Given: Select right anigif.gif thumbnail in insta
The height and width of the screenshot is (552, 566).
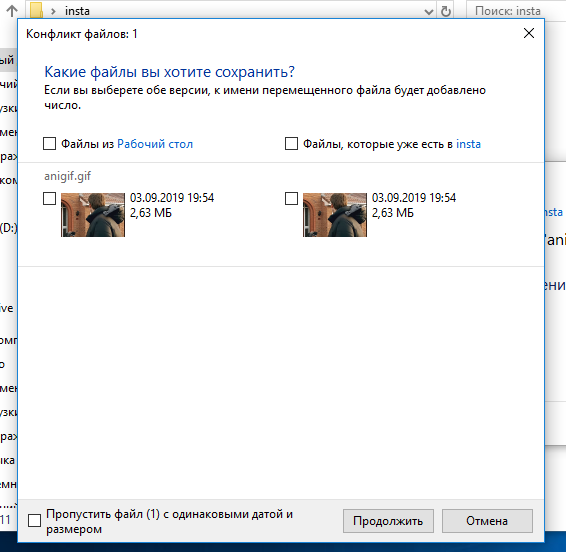Looking at the screenshot, I should click(335, 215).
